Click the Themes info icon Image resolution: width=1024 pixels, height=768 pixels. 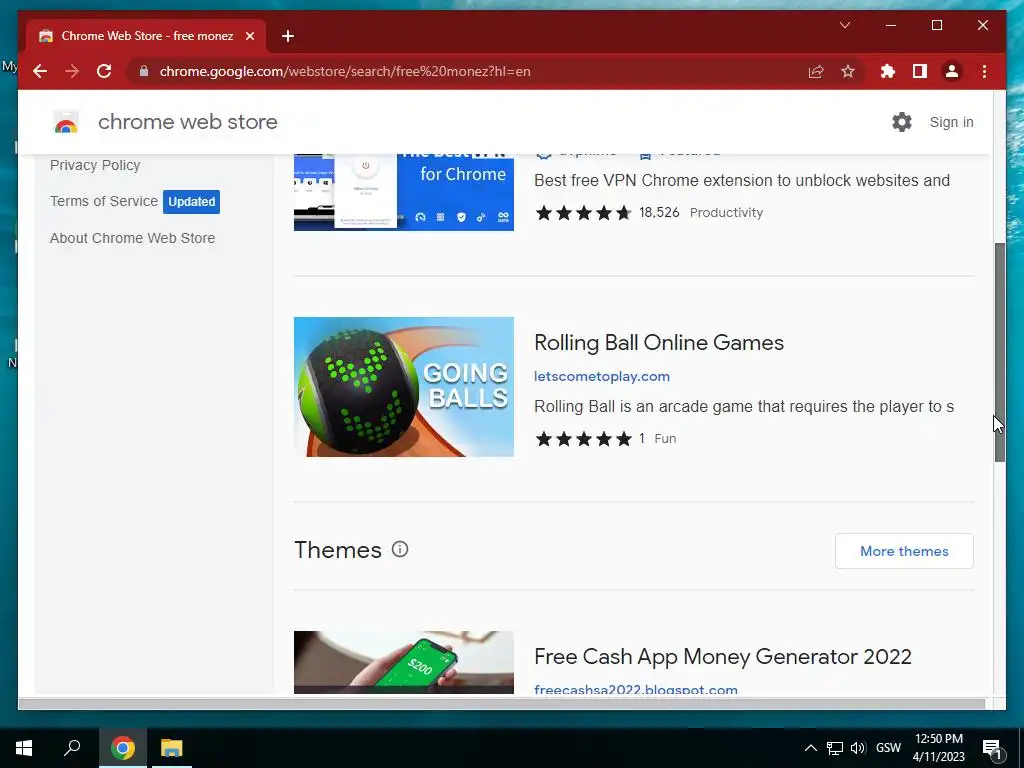(x=400, y=549)
